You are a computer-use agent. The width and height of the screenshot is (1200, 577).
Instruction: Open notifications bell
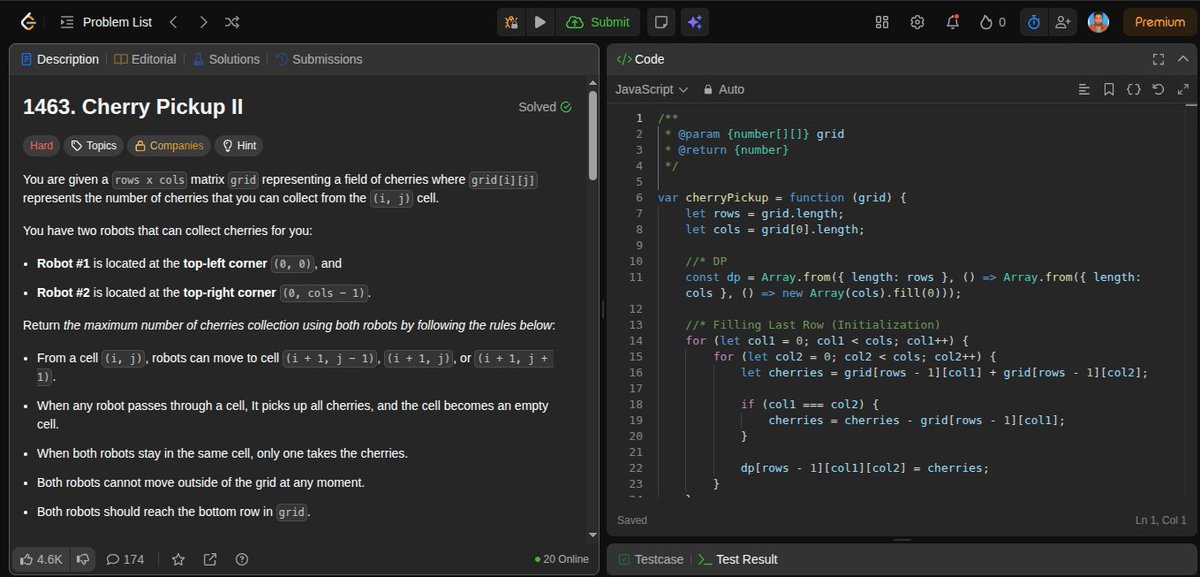[x=953, y=22]
